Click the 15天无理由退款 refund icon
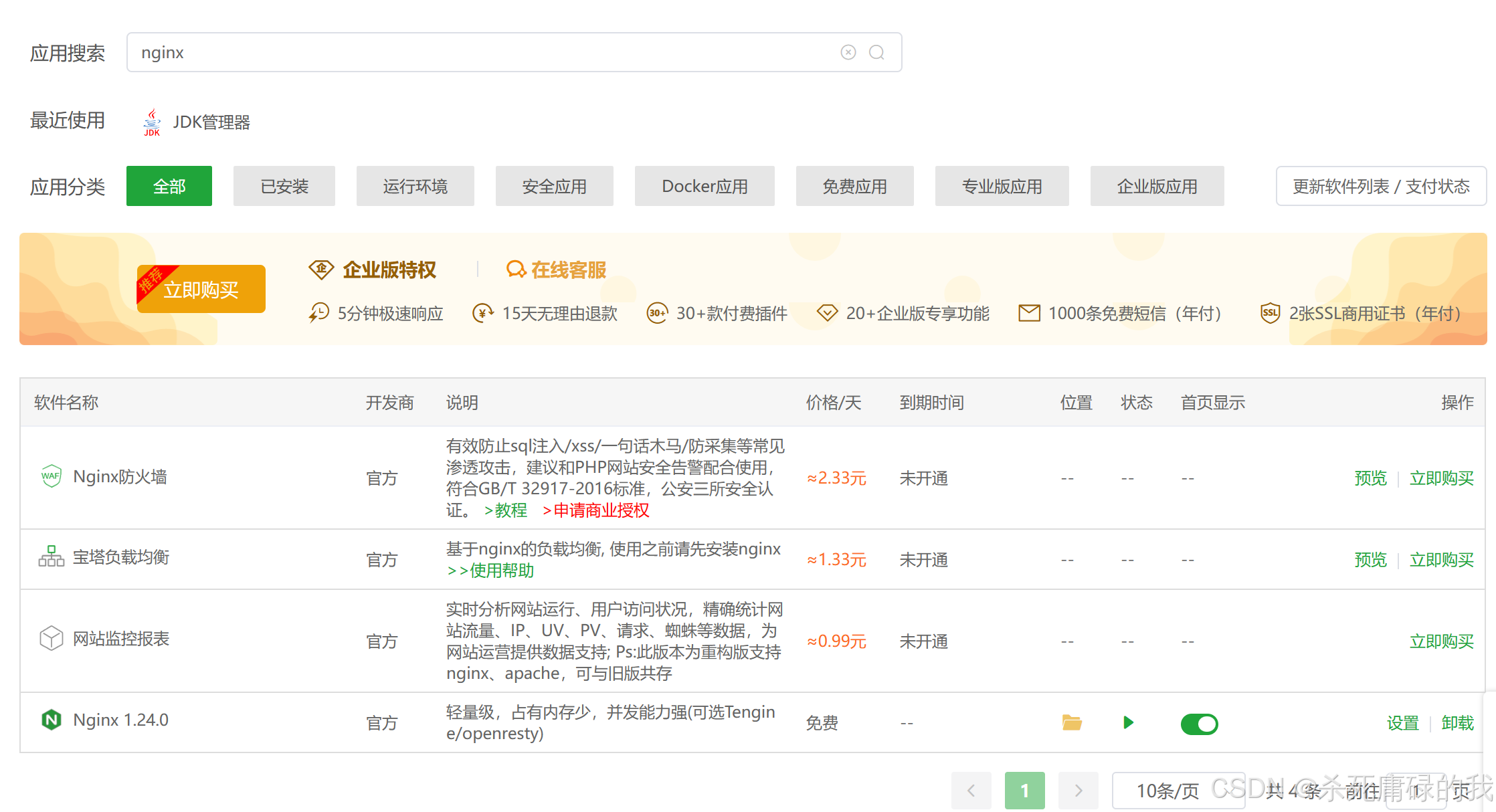The height and width of the screenshot is (812, 1496). pyautogui.click(x=483, y=312)
